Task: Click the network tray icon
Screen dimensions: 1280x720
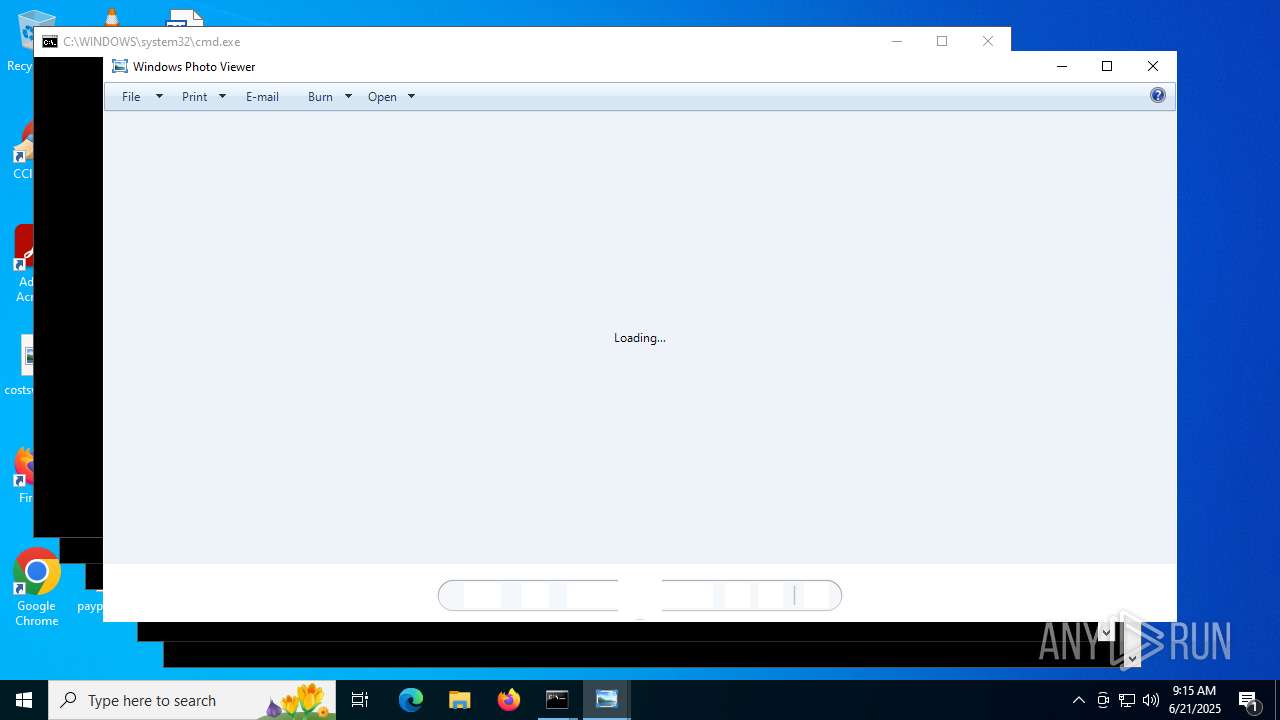Action: click(x=1127, y=700)
